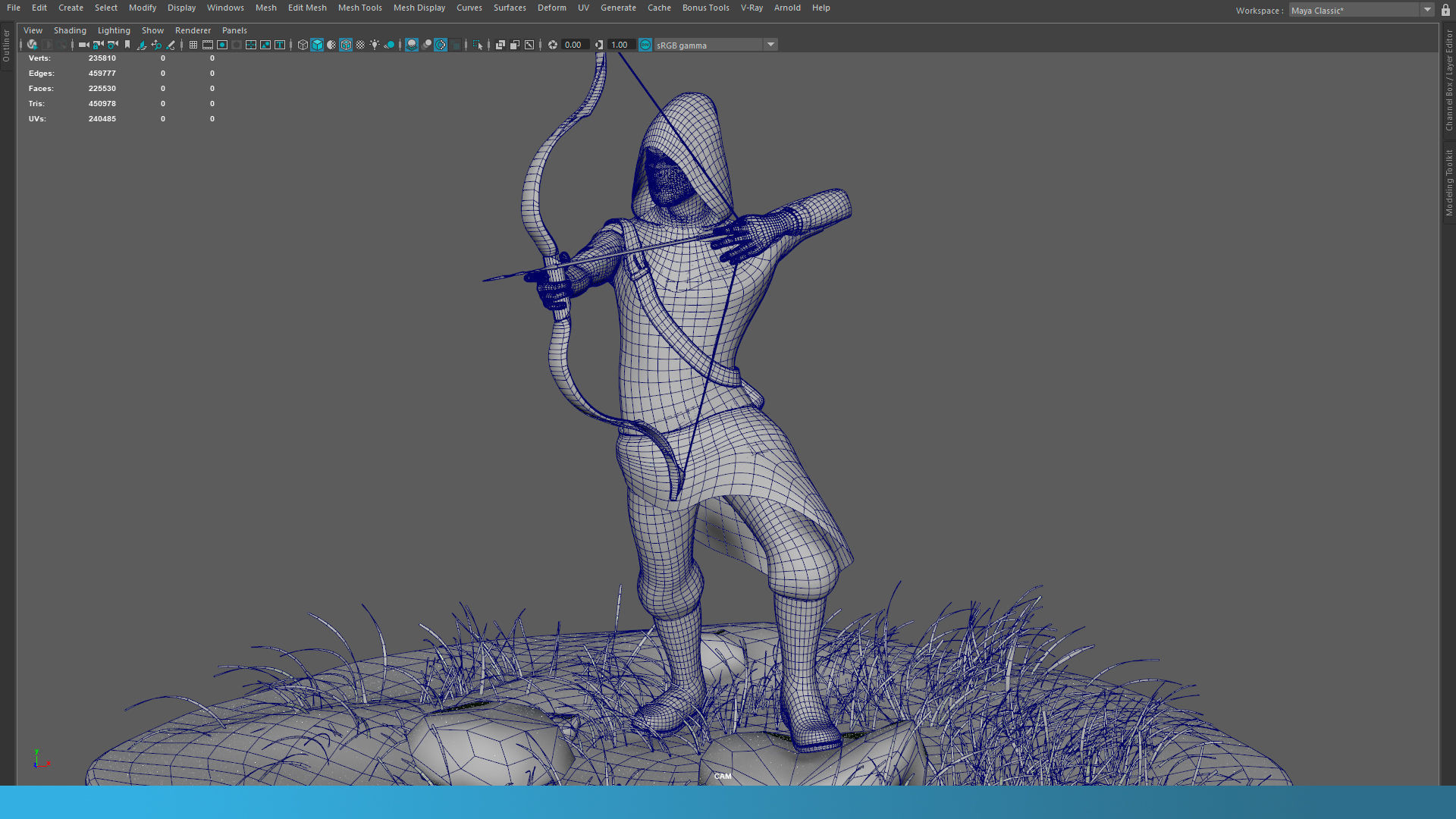Open the panel Renderer menu
Image resolution: width=1456 pixels, height=819 pixels.
pos(193,30)
